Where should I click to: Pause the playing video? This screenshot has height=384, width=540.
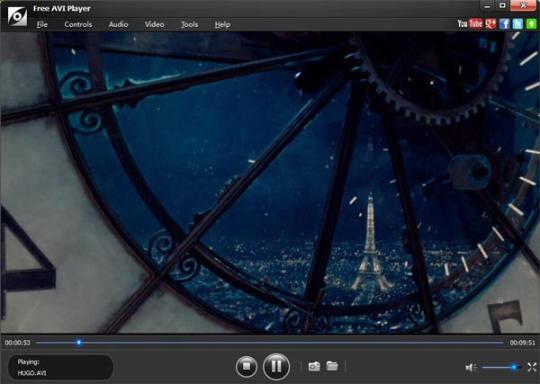point(276,366)
